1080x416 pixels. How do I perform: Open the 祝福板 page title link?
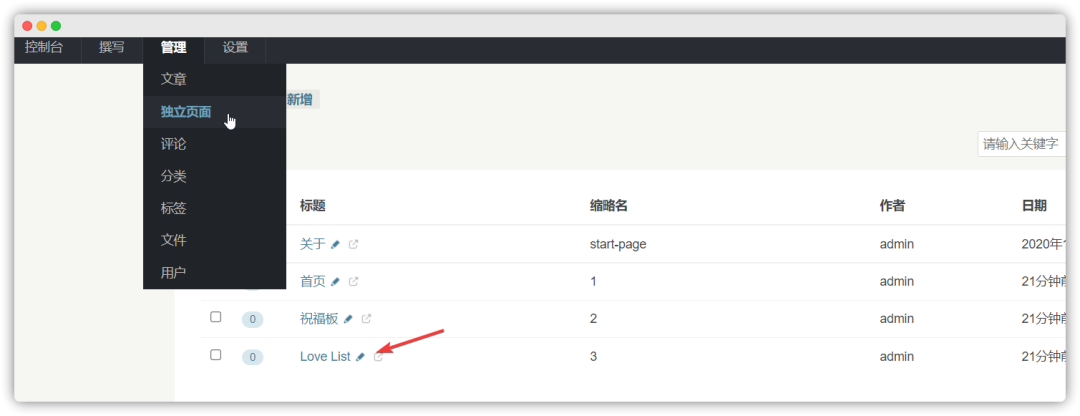[319, 319]
